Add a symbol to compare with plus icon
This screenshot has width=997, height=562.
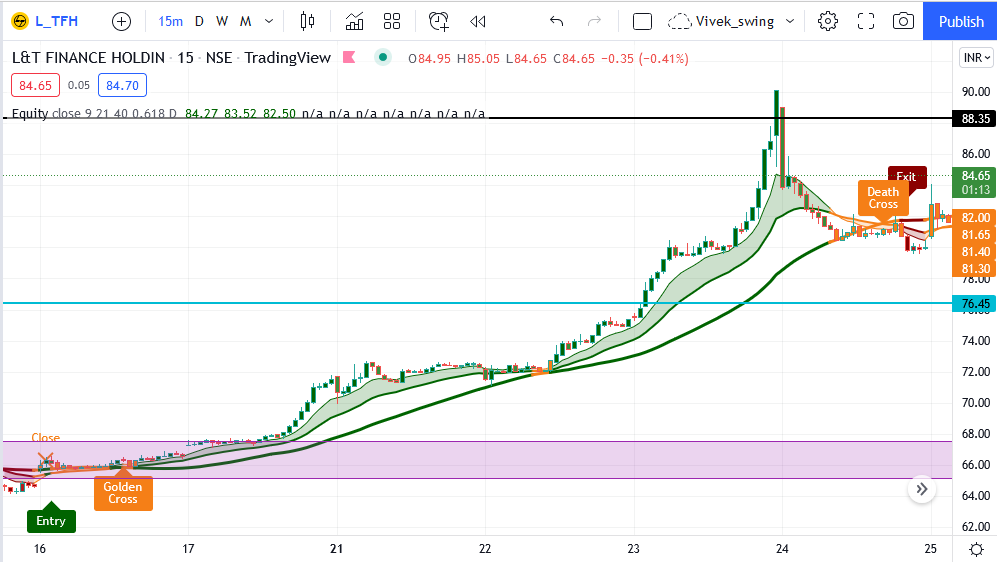121,22
